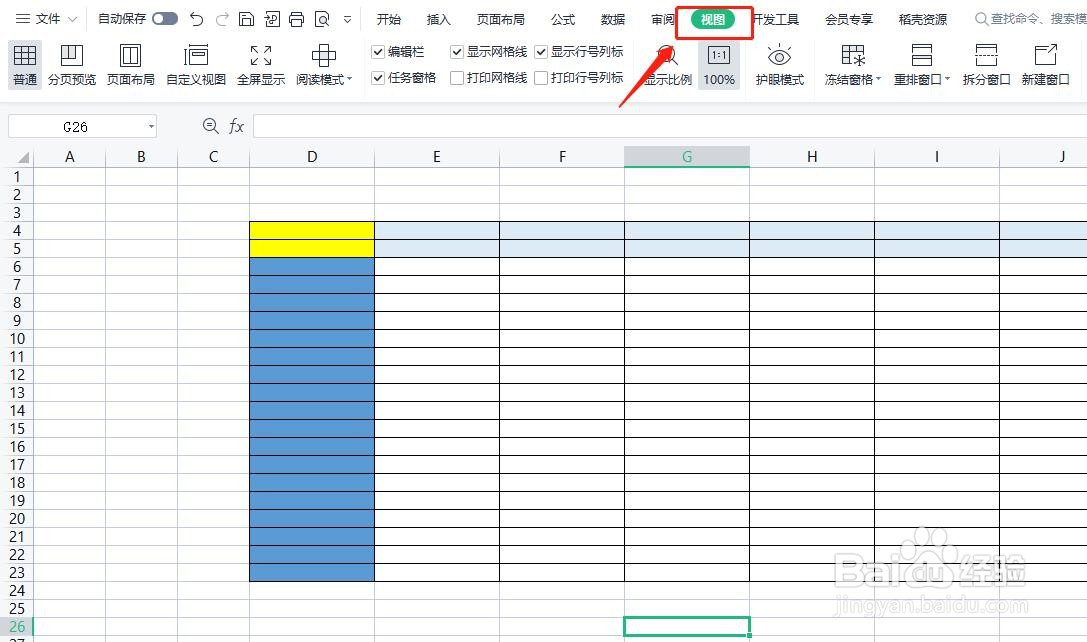Click the magnifier icon beside fx
1087x642 pixels.
(210, 125)
